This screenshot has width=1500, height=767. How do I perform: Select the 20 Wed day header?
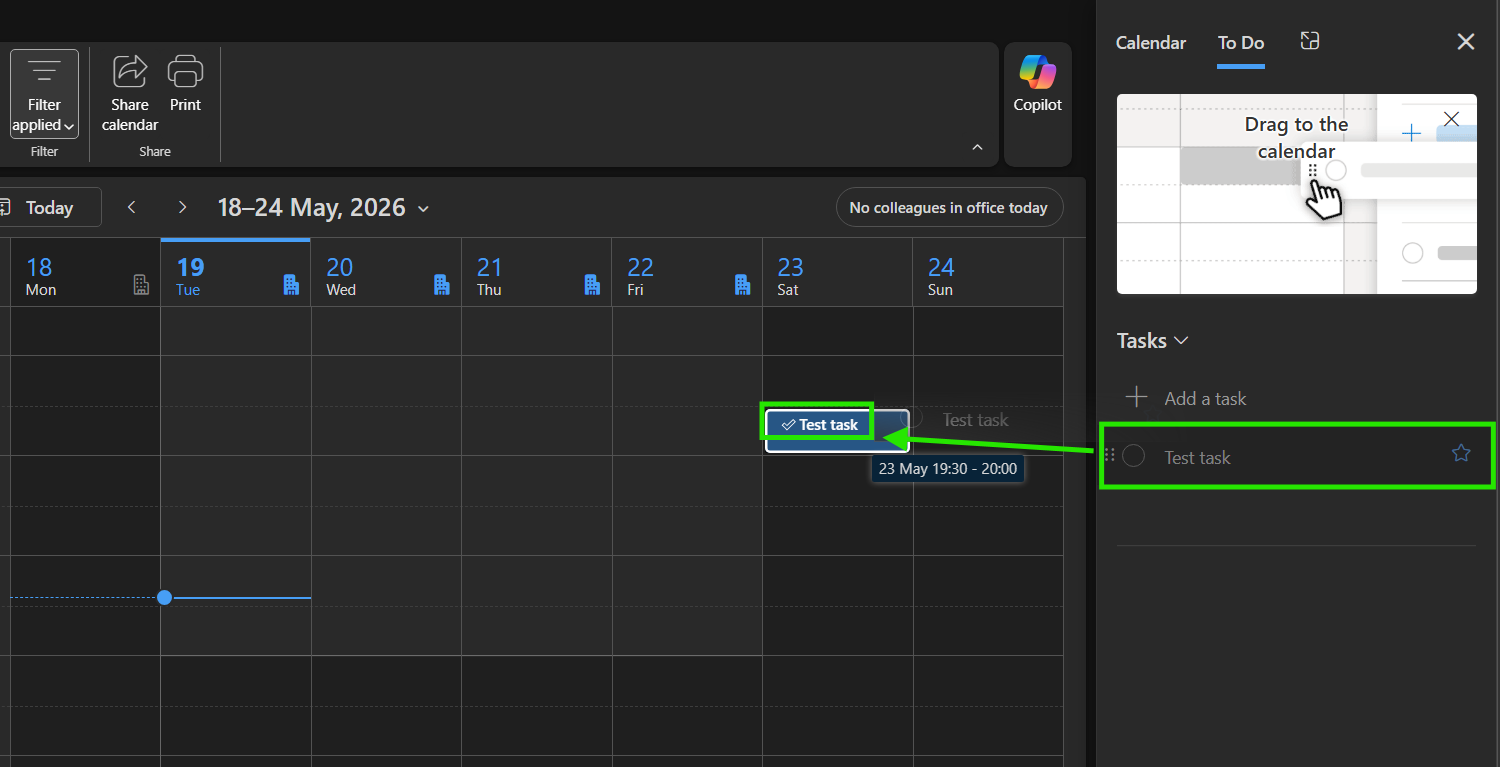click(386, 273)
